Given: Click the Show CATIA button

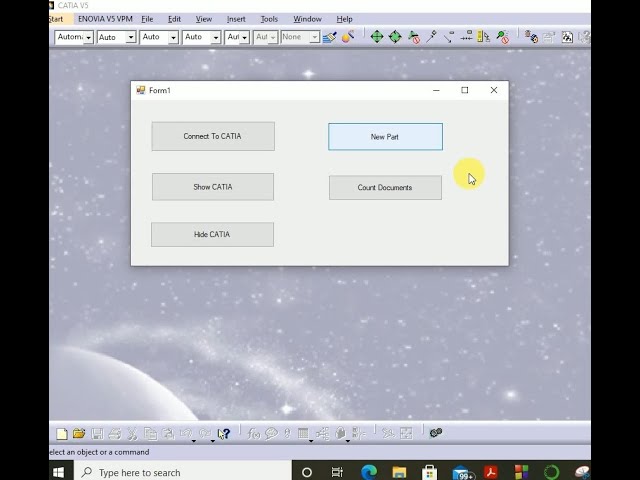Looking at the screenshot, I should [x=213, y=187].
